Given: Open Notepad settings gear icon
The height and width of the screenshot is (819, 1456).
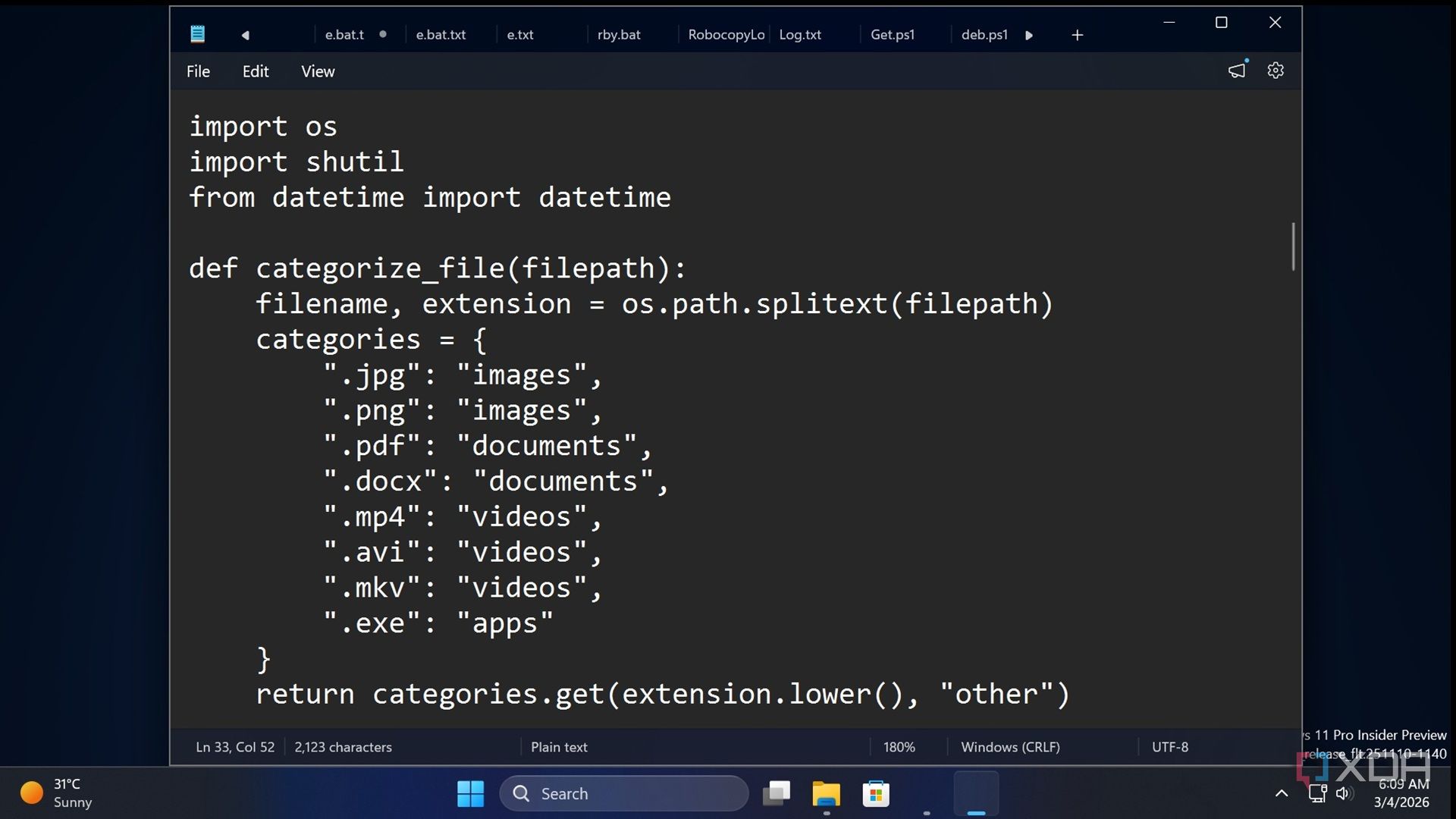Looking at the screenshot, I should [x=1276, y=71].
